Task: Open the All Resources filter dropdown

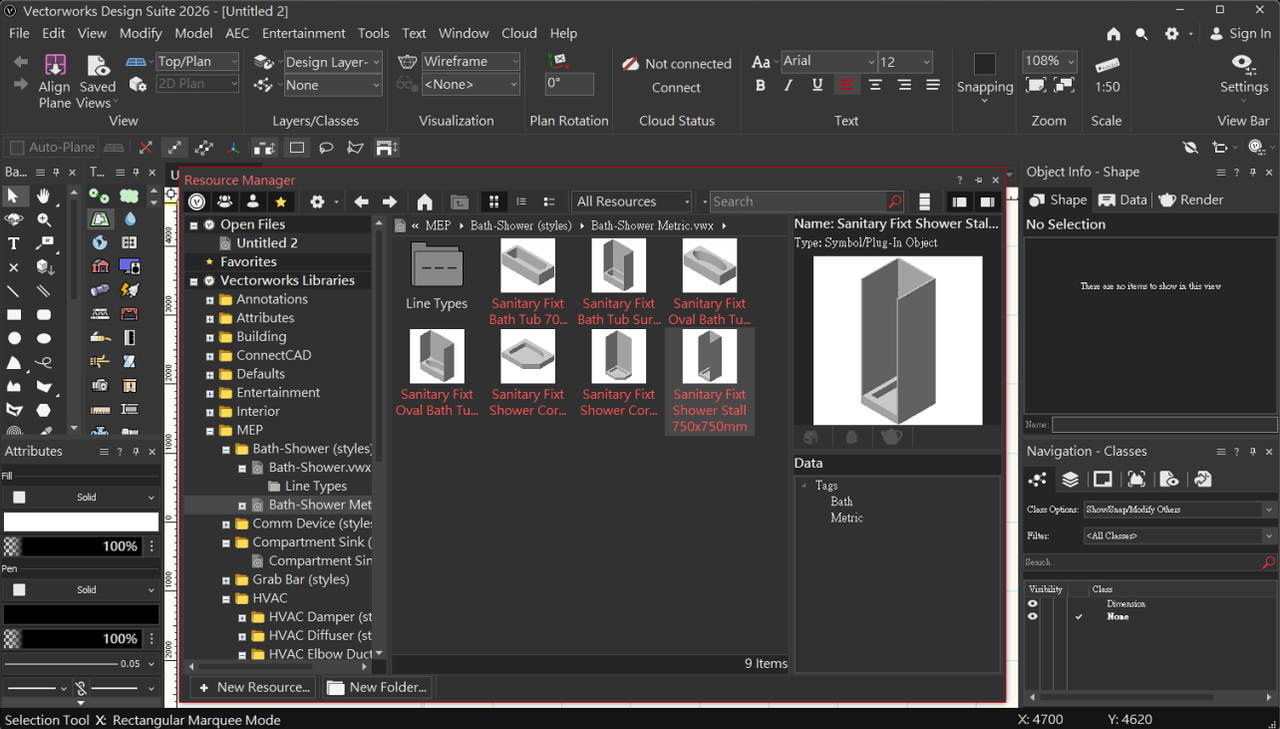Action: [x=631, y=202]
